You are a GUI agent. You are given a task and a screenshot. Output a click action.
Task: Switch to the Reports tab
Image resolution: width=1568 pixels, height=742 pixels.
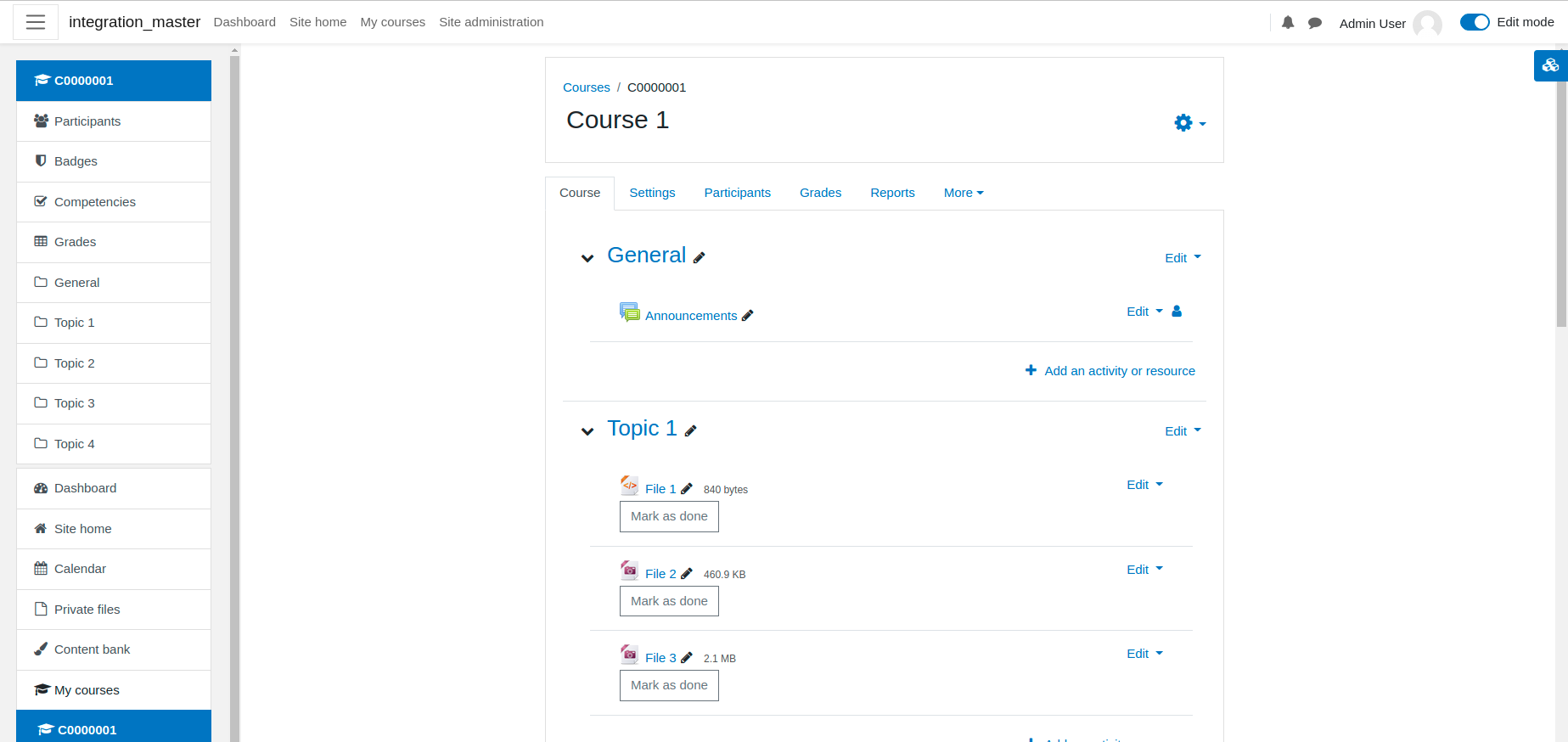click(x=892, y=193)
